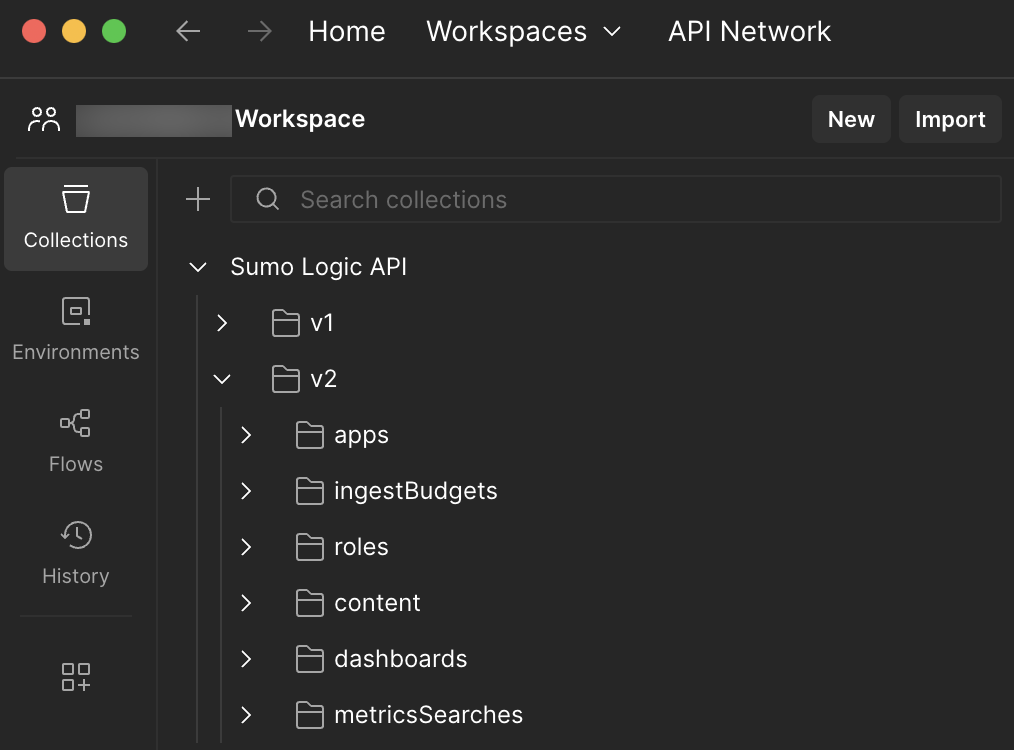
Task: Click the forward navigation arrow
Action: click(x=259, y=31)
